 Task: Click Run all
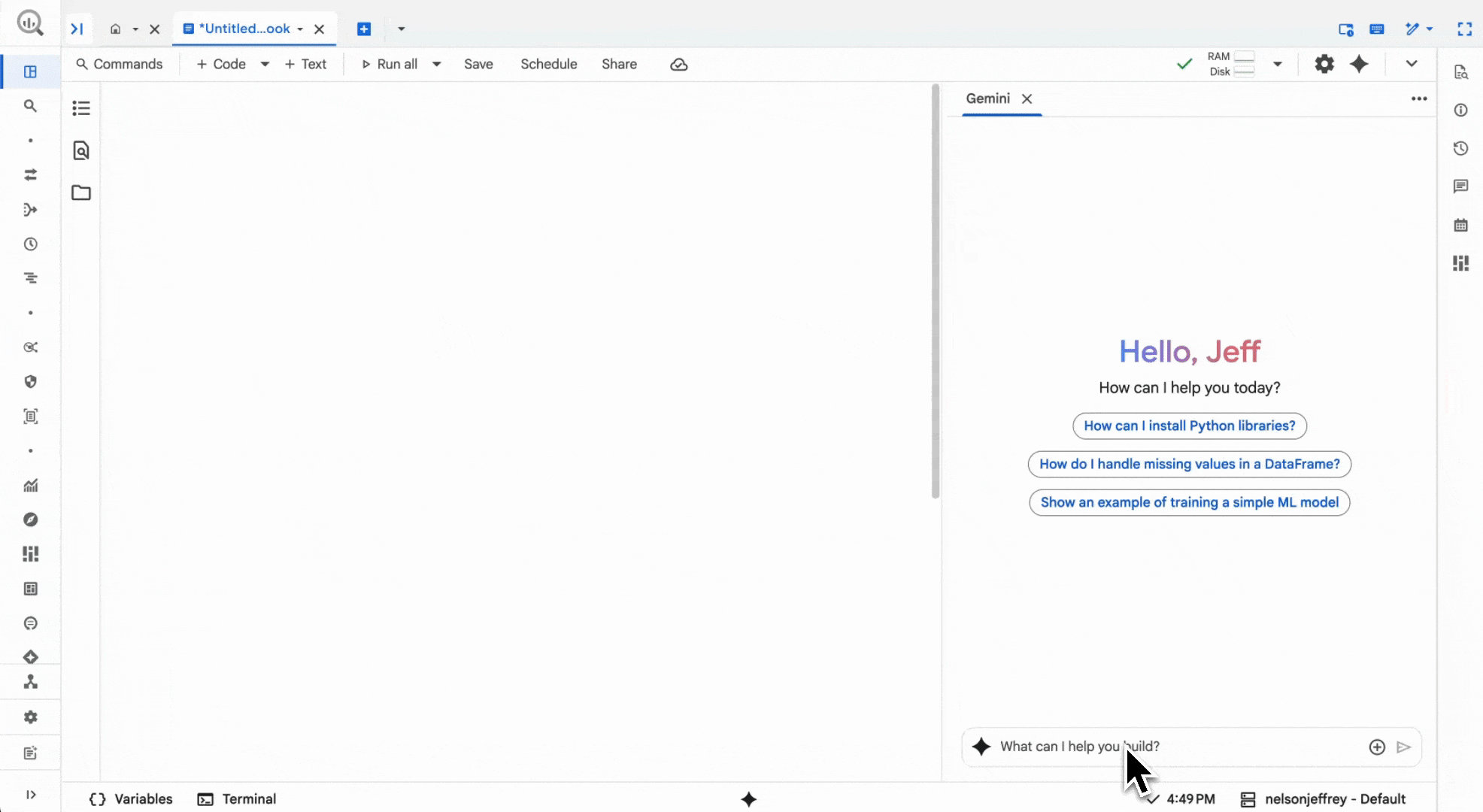390,64
